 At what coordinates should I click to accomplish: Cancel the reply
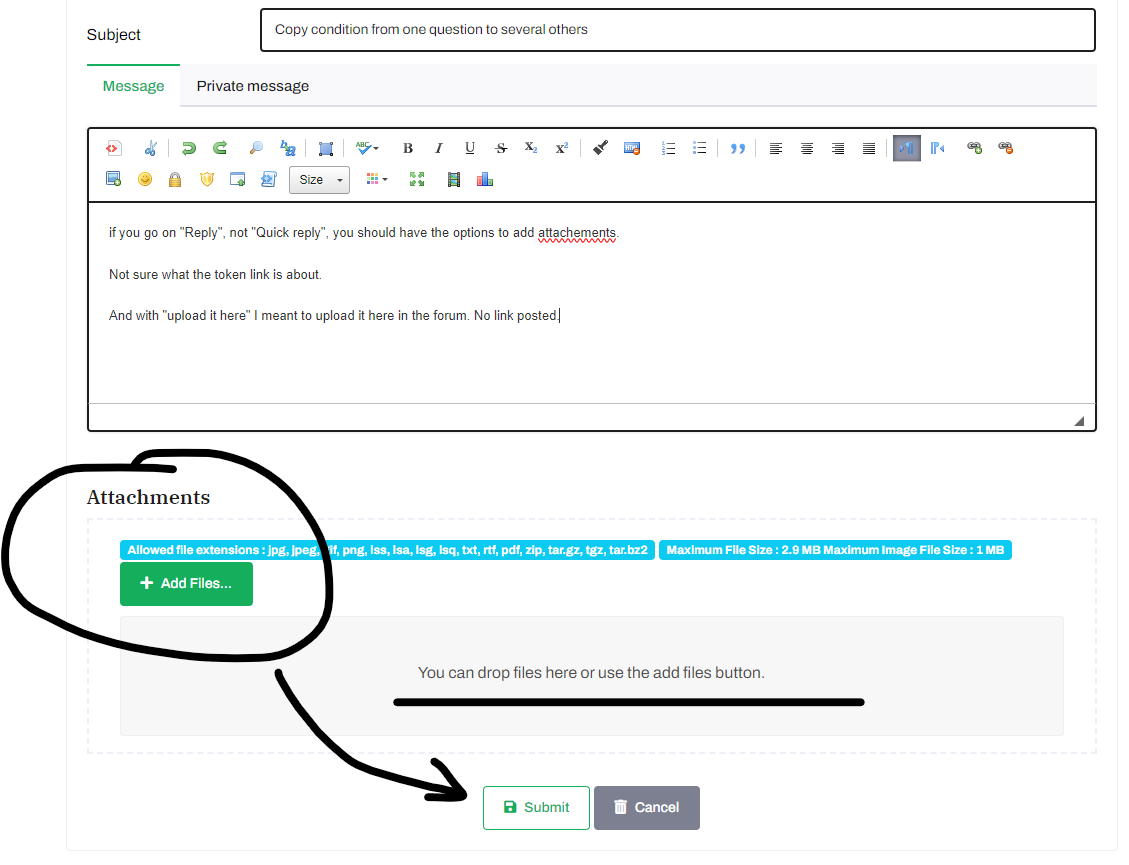646,807
